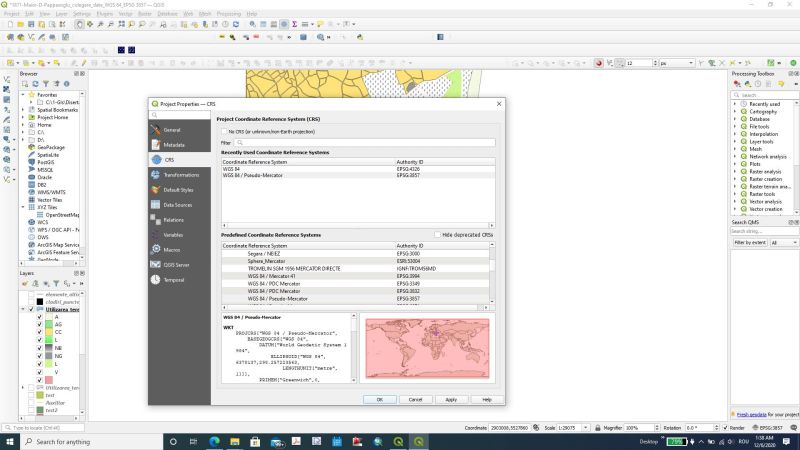Viewport: 800px width, 450px height.
Task: Click Filter by extent in Search QMS
Action: pyautogui.click(x=750, y=242)
